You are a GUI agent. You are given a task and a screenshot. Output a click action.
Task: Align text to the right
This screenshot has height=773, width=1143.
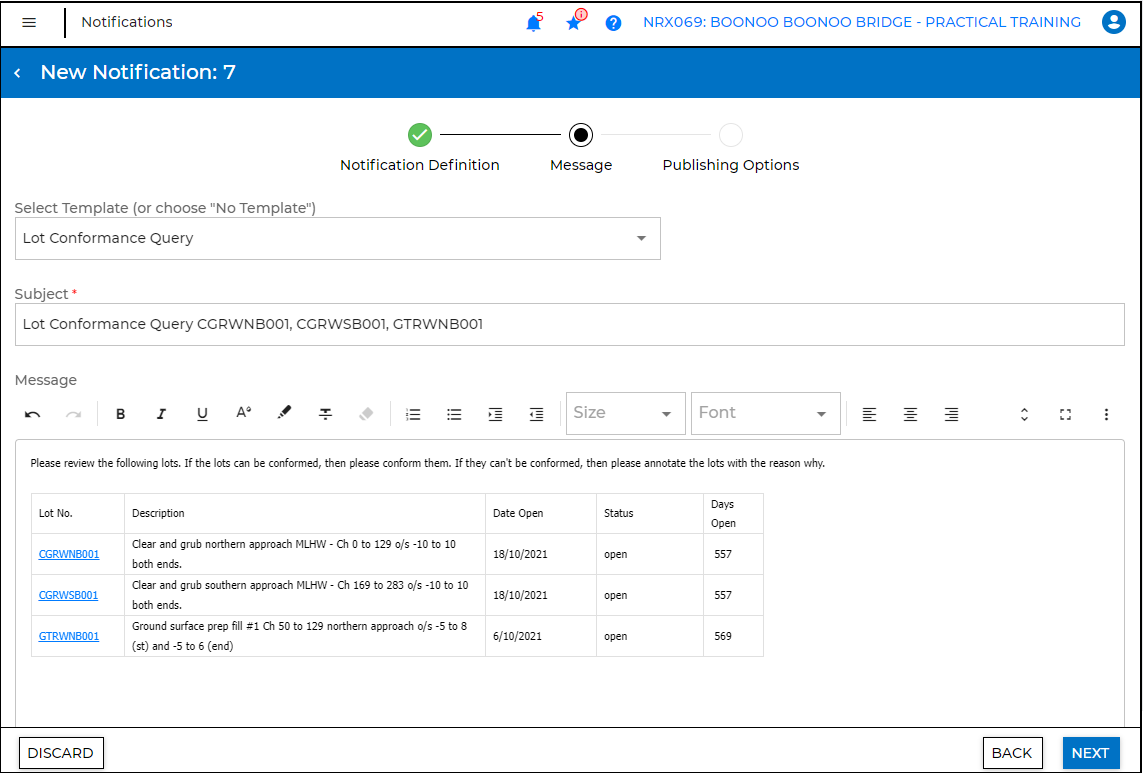(x=951, y=414)
